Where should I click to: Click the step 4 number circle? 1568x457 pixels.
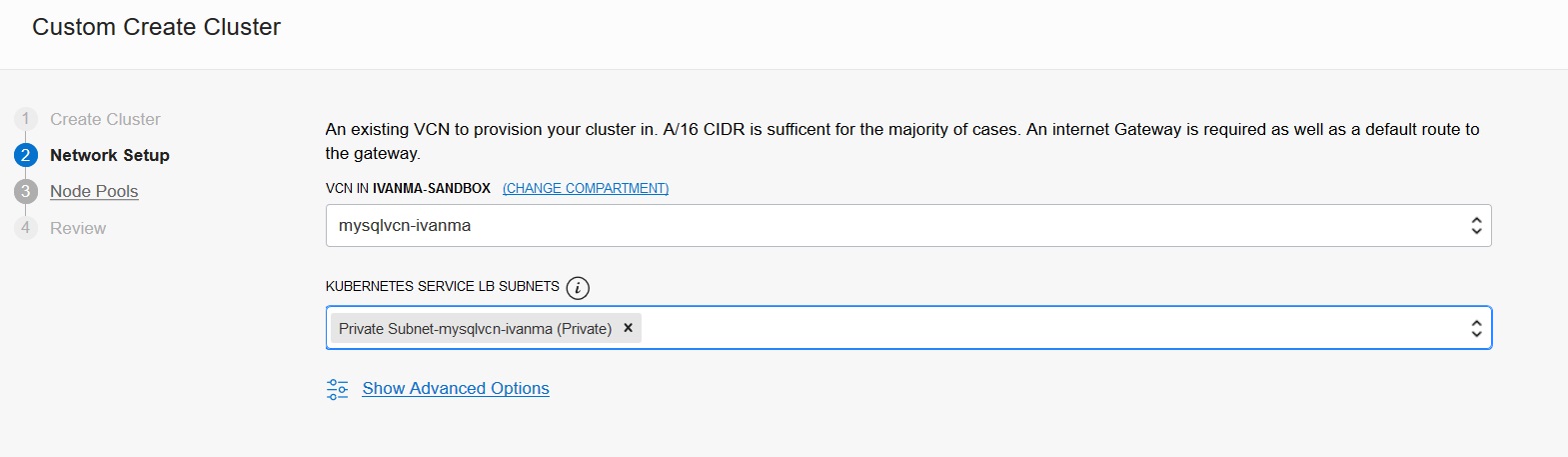point(25,228)
